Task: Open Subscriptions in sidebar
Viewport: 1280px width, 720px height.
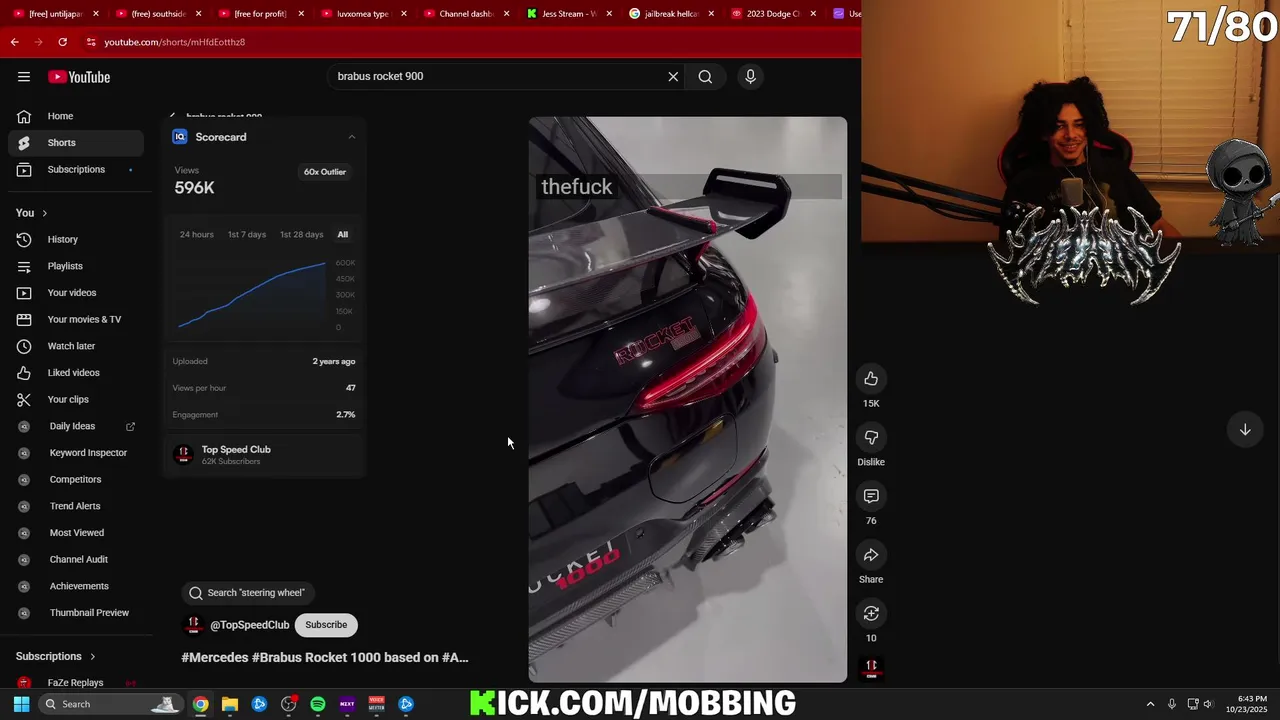Action: (75, 170)
